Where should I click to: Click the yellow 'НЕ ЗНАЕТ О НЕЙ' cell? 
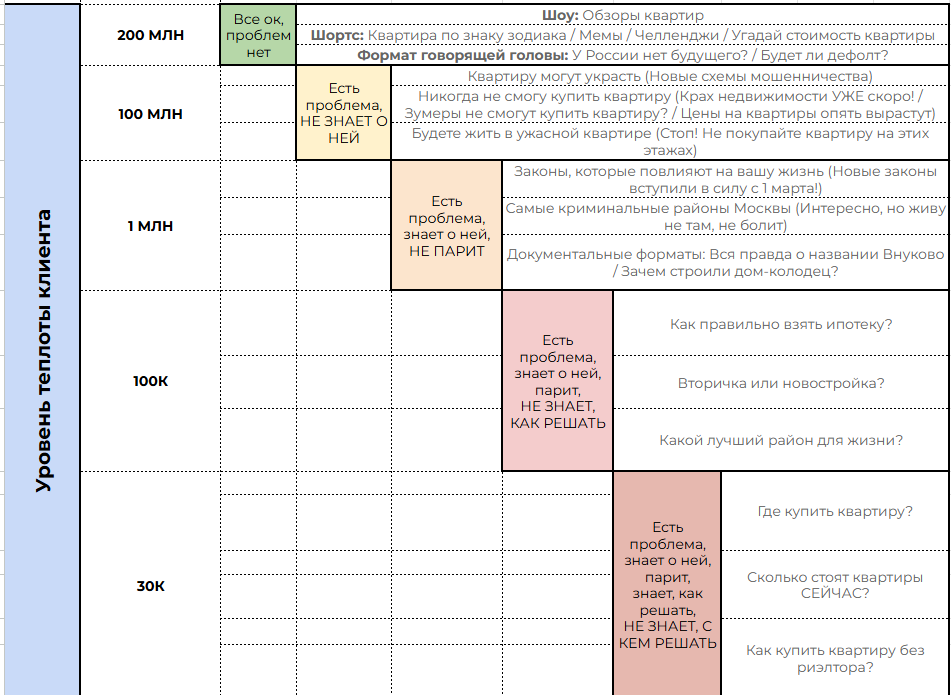[x=344, y=113]
